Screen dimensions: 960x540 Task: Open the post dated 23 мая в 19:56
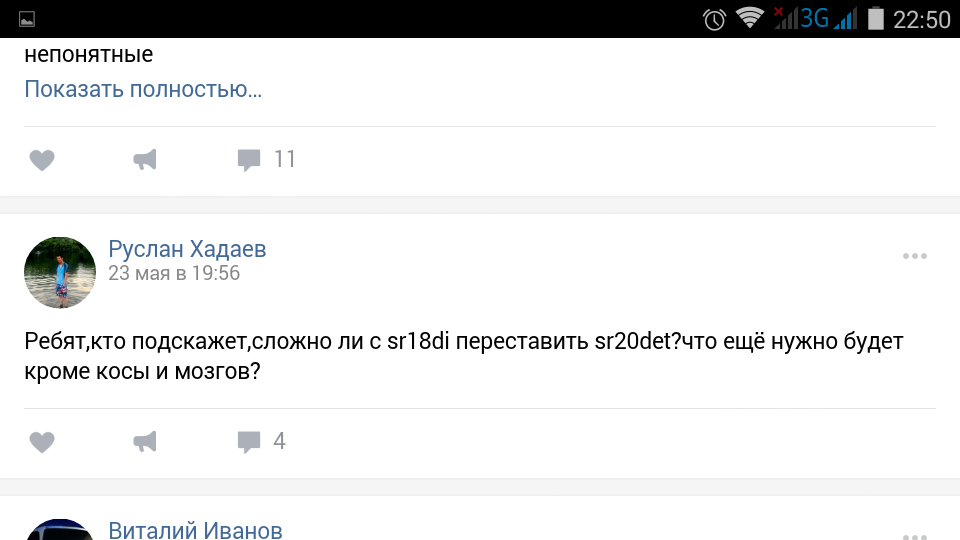coord(174,273)
